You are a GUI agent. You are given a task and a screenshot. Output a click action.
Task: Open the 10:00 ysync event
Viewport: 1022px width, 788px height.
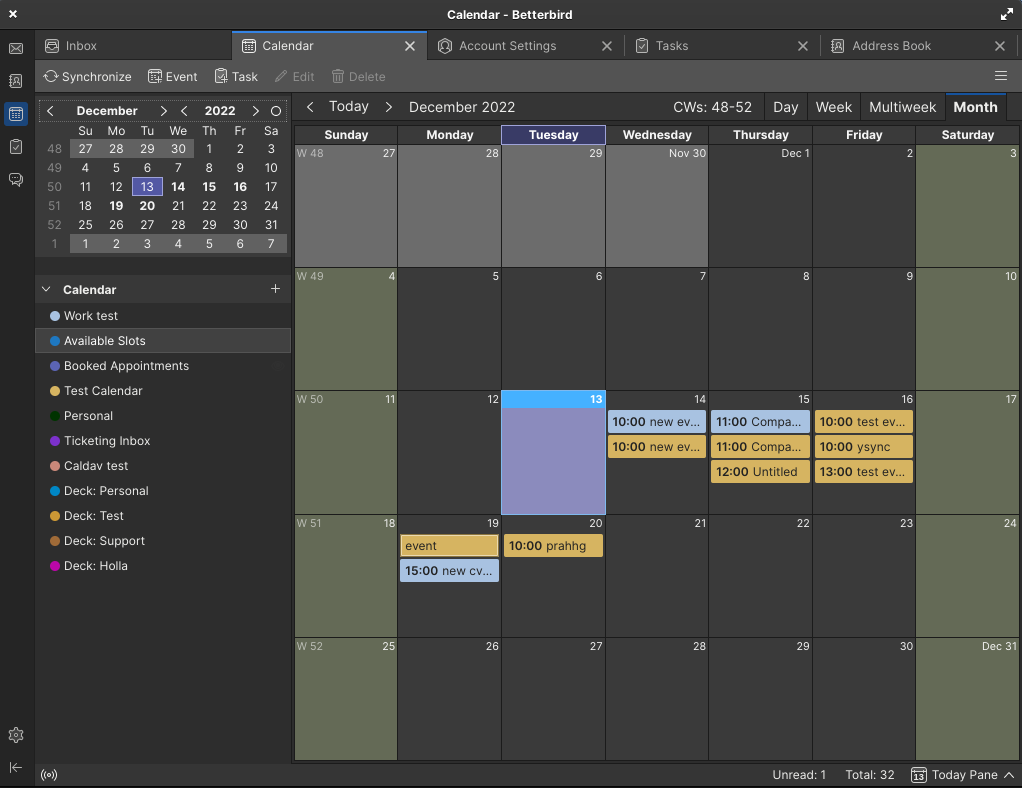(x=863, y=446)
